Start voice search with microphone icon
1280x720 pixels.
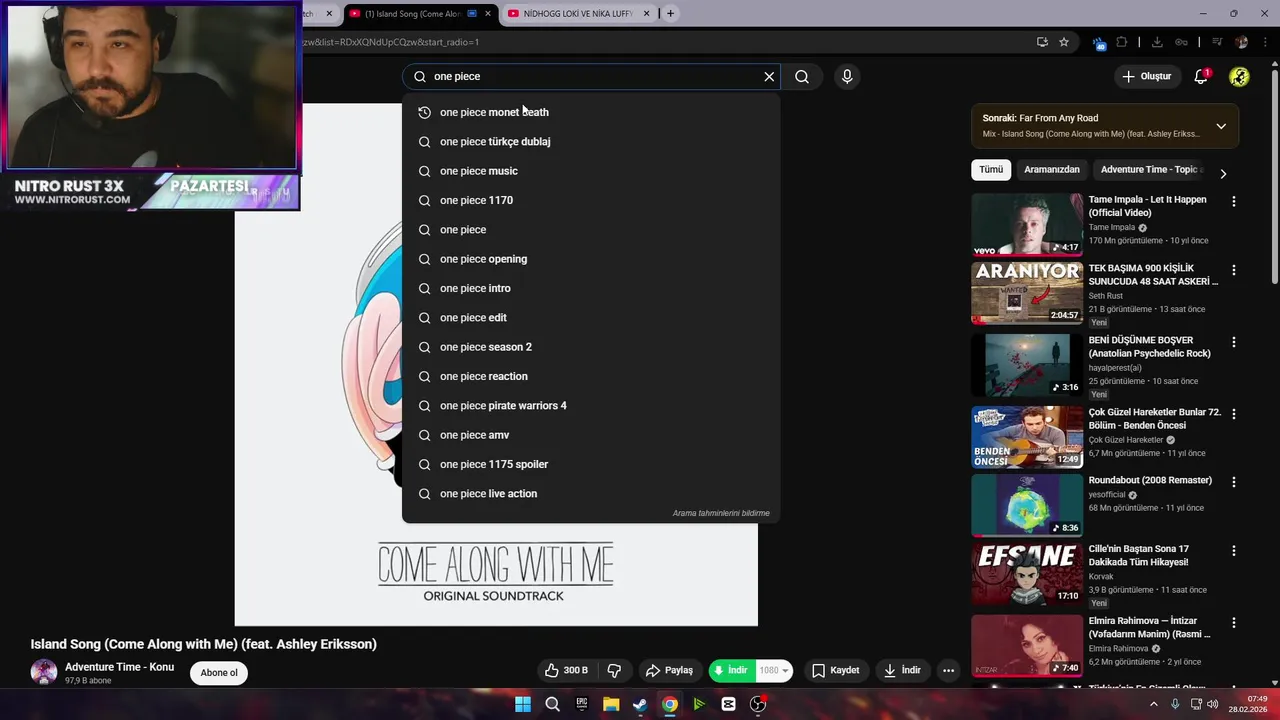(847, 77)
